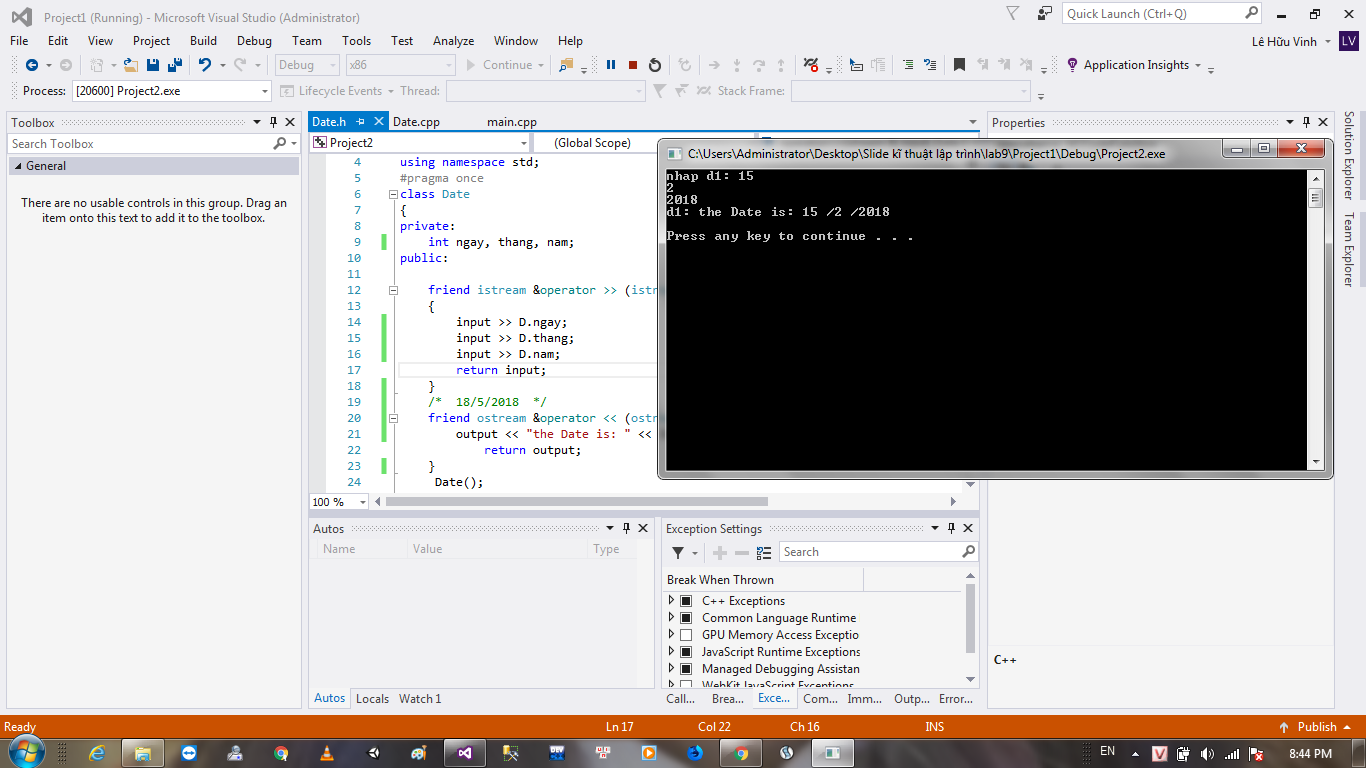Restart debugging with the circular arrow icon
Image resolution: width=1366 pixels, height=768 pixels.
coord(655,65)
